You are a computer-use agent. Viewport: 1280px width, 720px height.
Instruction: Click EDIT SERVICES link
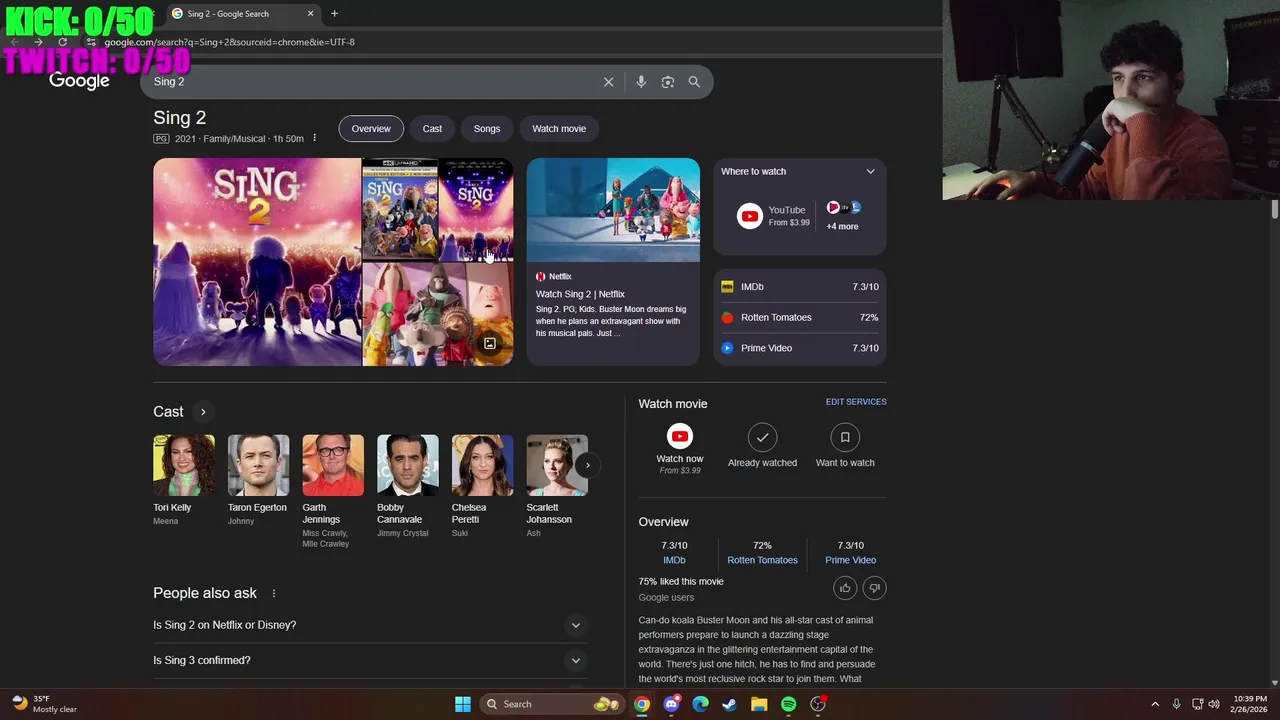[x=856, y=402]
